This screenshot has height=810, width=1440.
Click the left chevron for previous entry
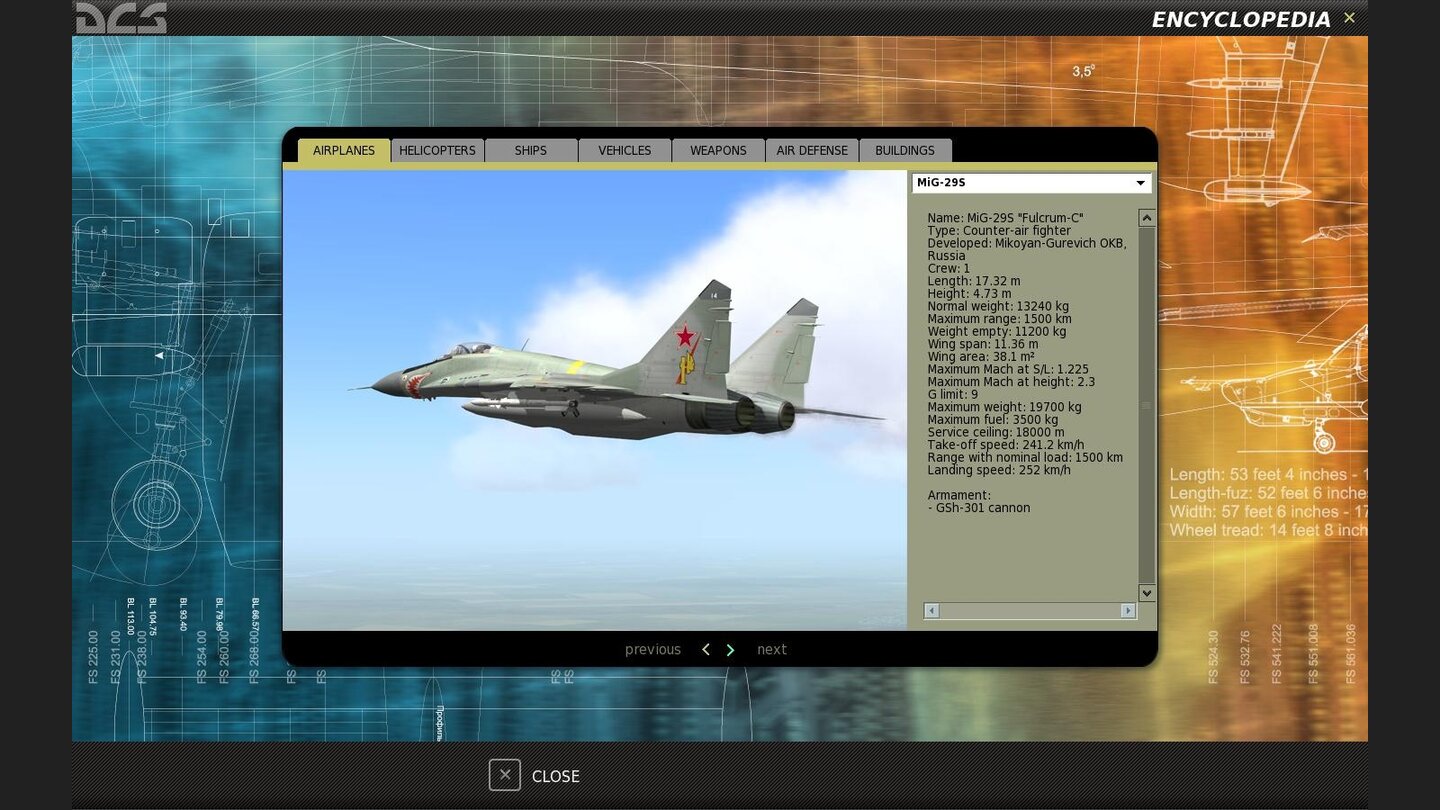(706, 650)
